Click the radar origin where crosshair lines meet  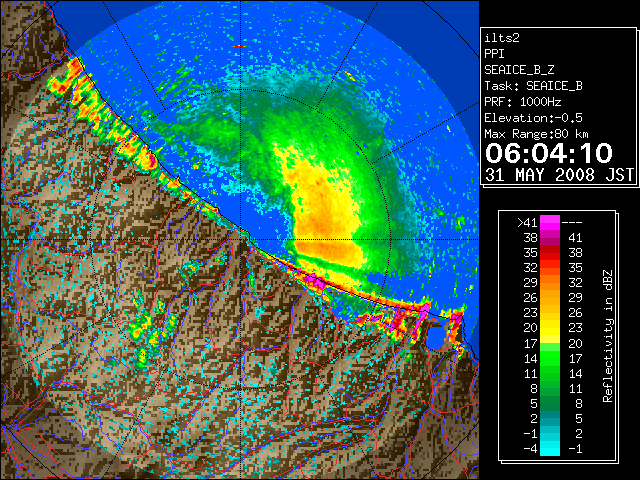[x=241, y=240]
